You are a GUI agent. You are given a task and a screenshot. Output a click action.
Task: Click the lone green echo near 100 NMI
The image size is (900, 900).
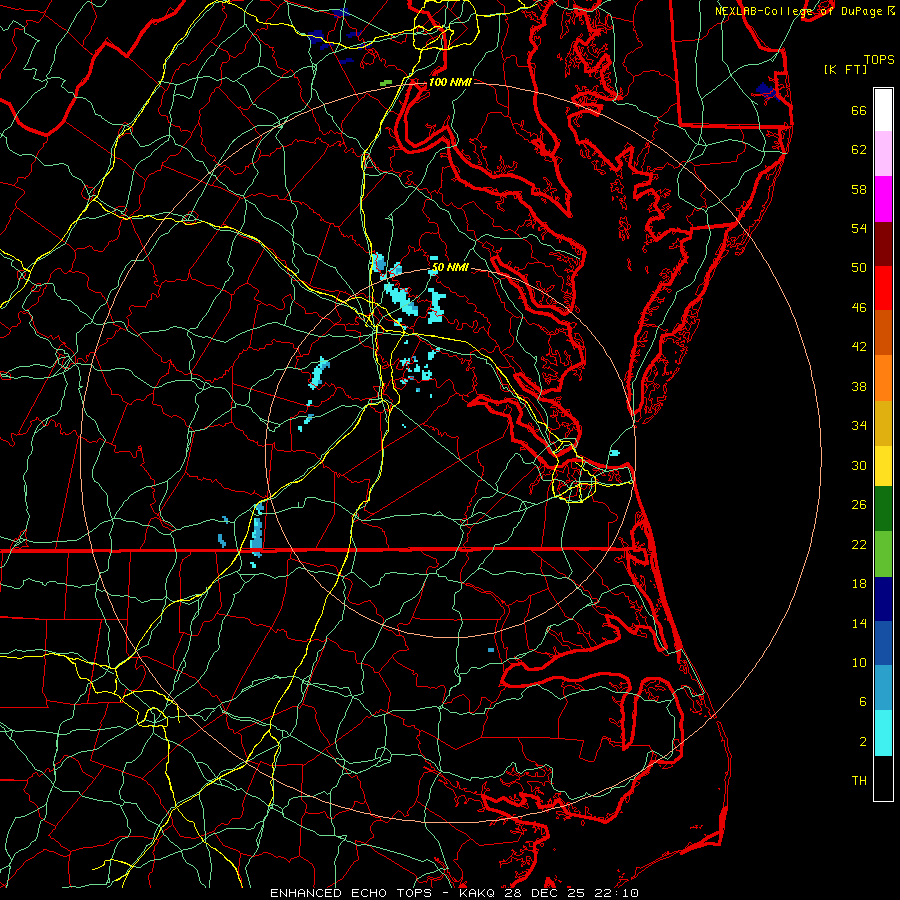(386, 83)
